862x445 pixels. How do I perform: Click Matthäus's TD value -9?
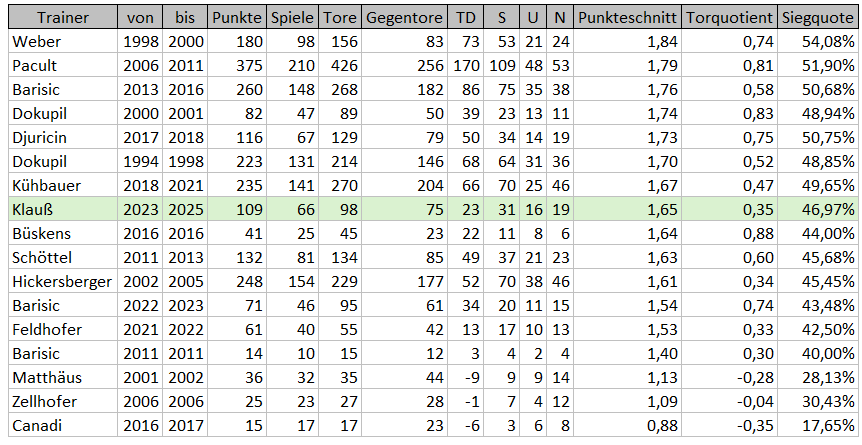coord(465,377)
